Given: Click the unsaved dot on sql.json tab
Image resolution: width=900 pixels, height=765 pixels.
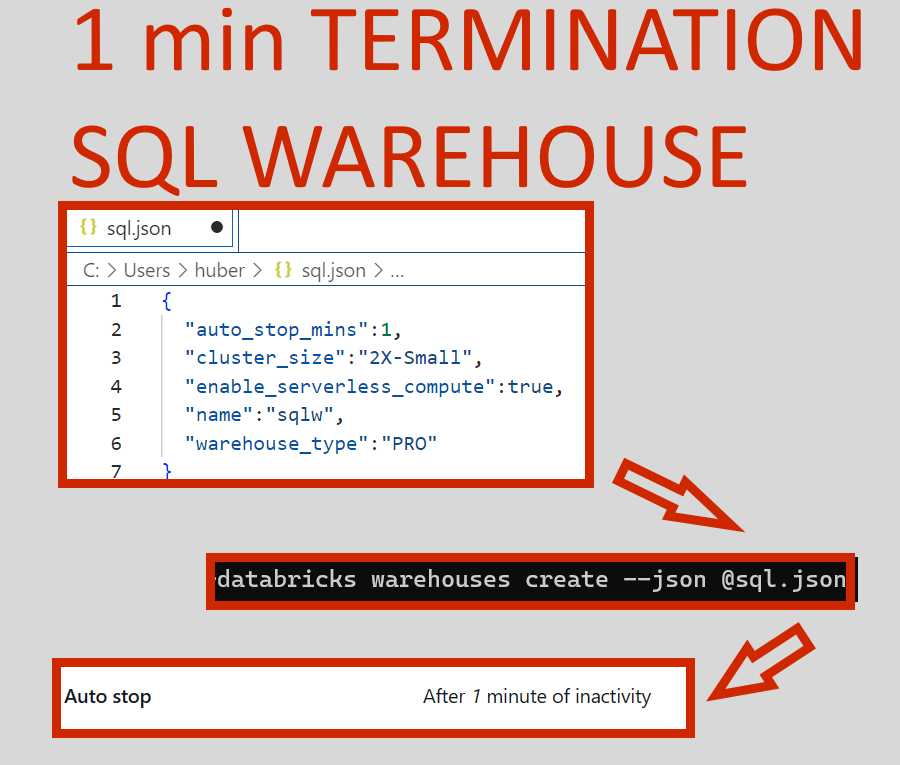Looking at the screenshot, I should tap(217, 228).
